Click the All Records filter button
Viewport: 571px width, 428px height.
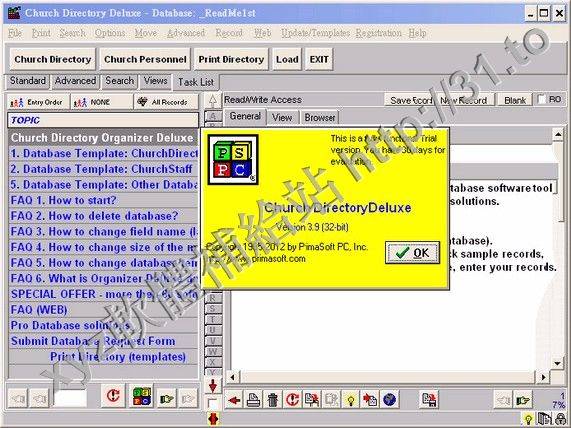coord(166,102)
